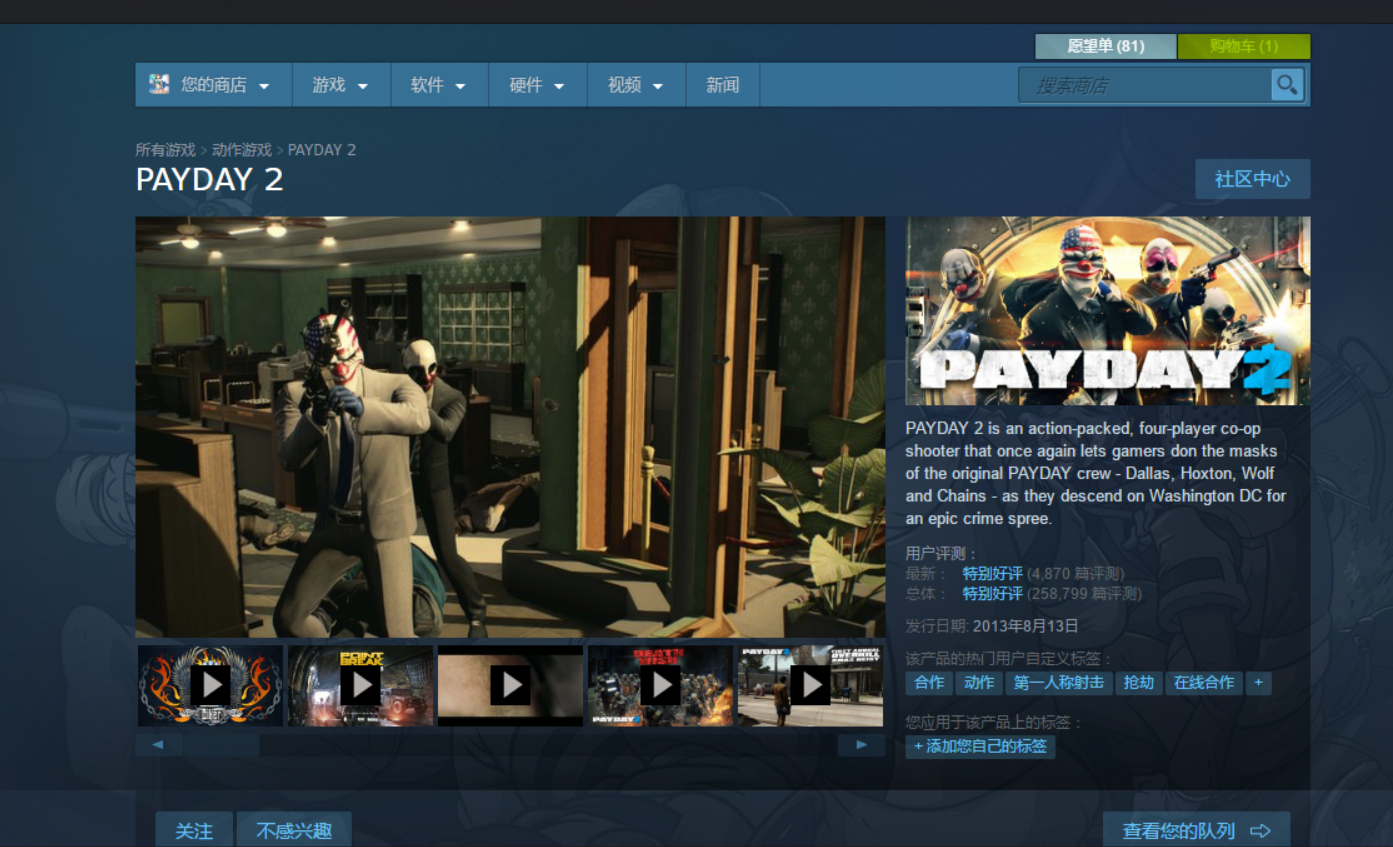Click the plus icon after 在线合作 tag
This screenshot has width=1393, height=847.
pos(1258,683)
